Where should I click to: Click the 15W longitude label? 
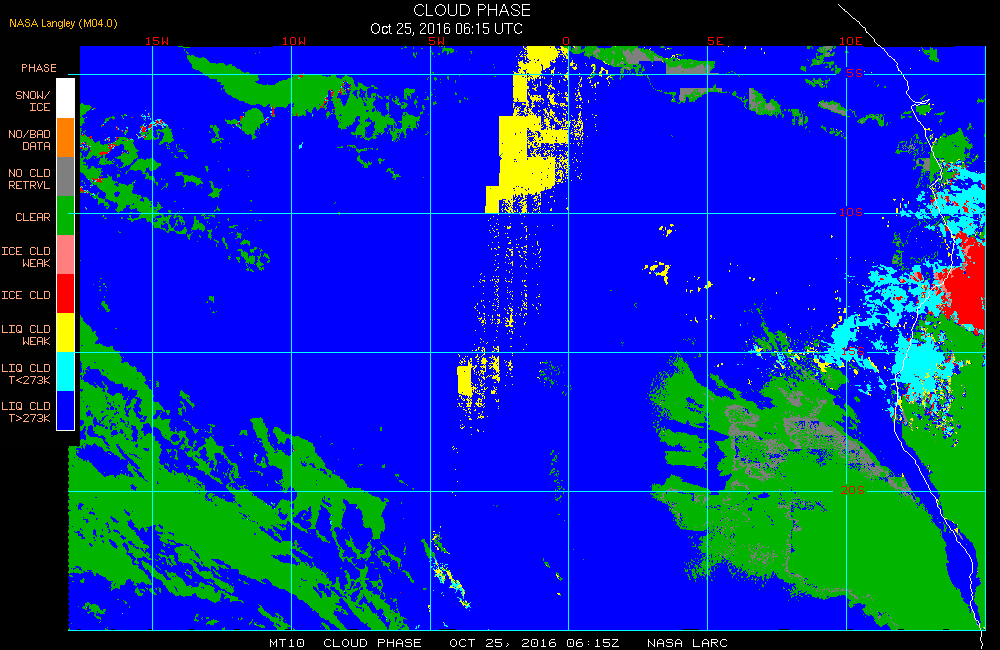(157, 41)
